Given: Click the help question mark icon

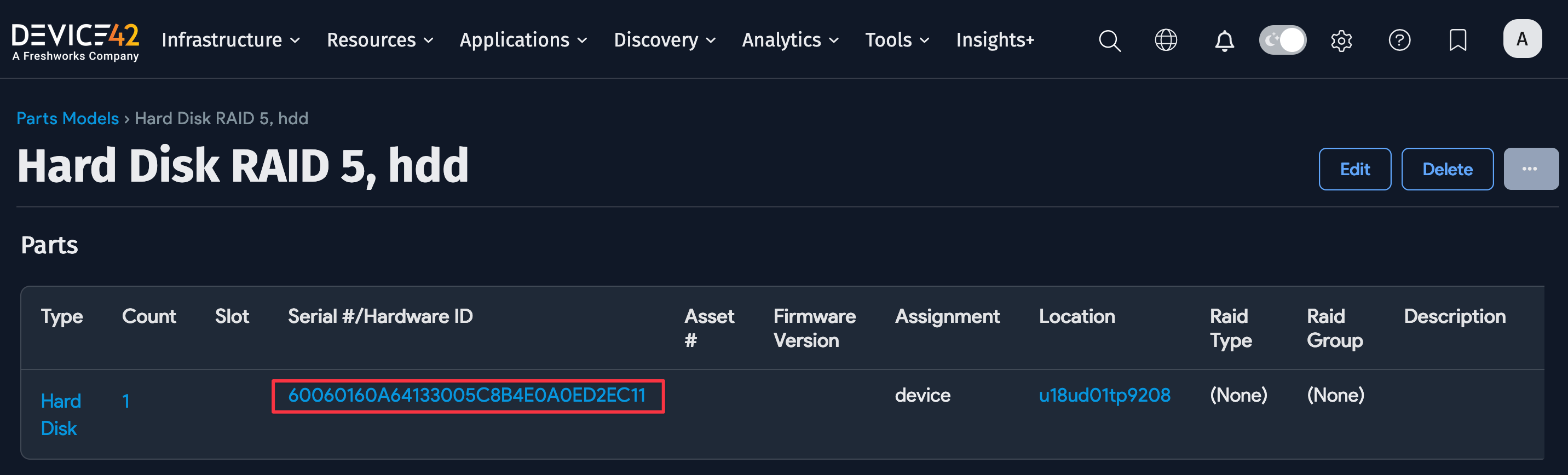Looking at the screenshot, I should coord(1399,40).
